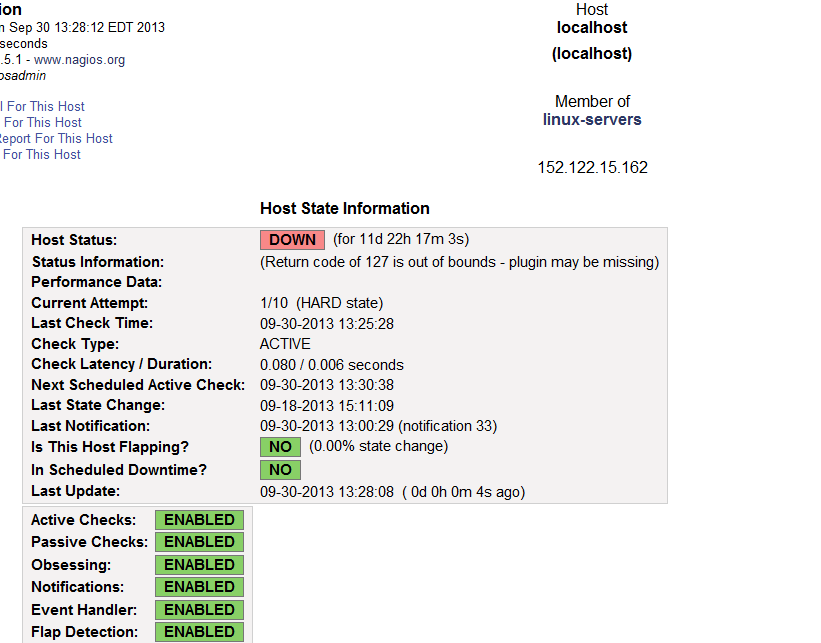
Task: Open the link directly below Report For This Host
Action: 41,155
